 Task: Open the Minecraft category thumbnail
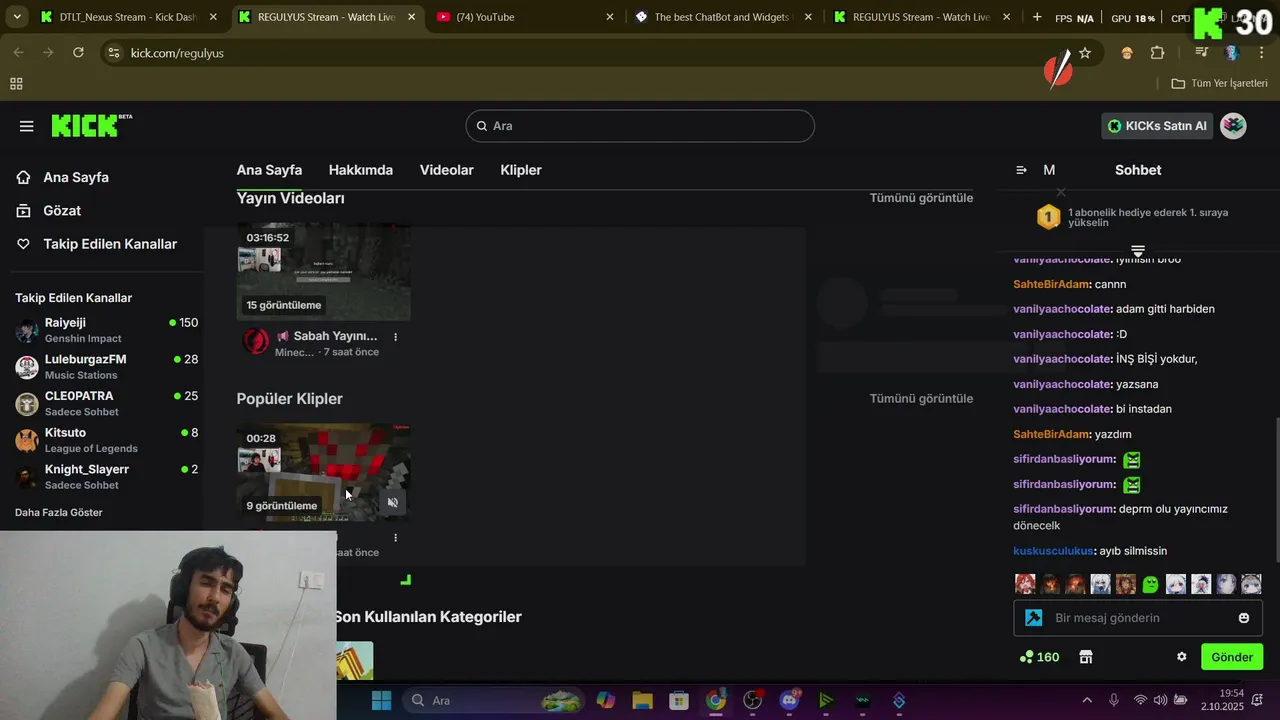point(355,661)
